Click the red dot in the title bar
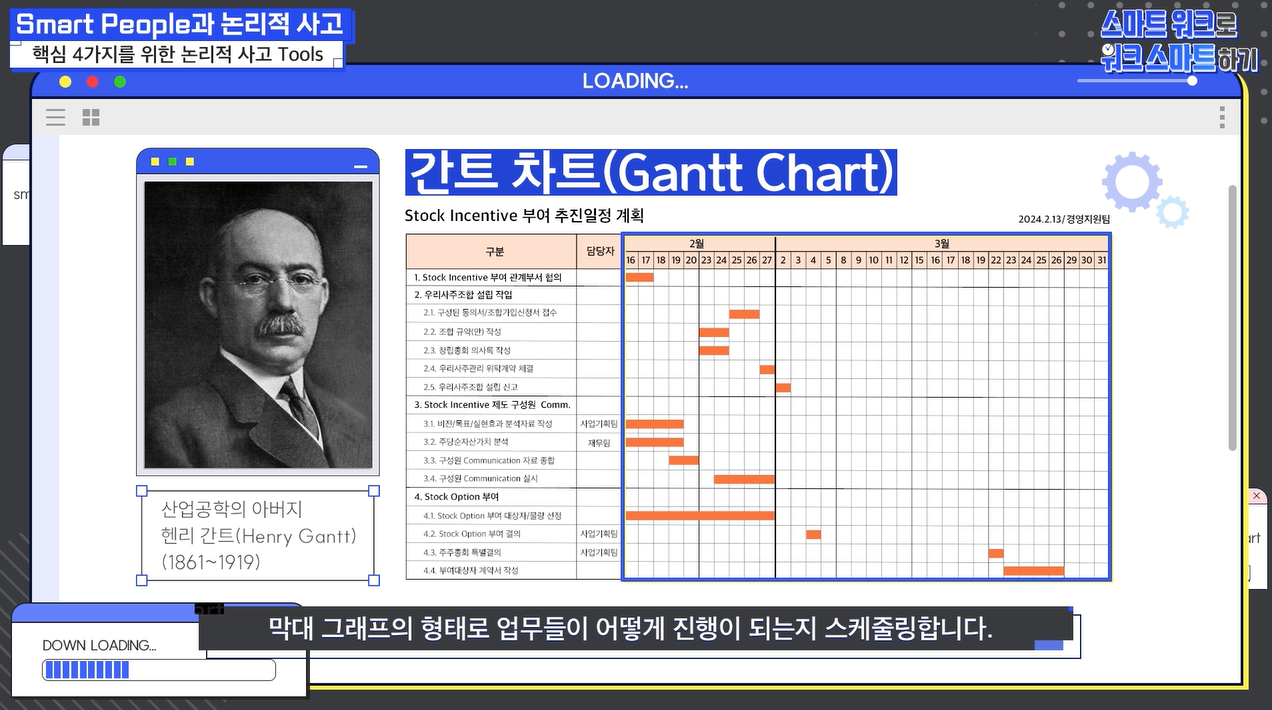The width and height of the screenshot is (1272, 710). 93,82
